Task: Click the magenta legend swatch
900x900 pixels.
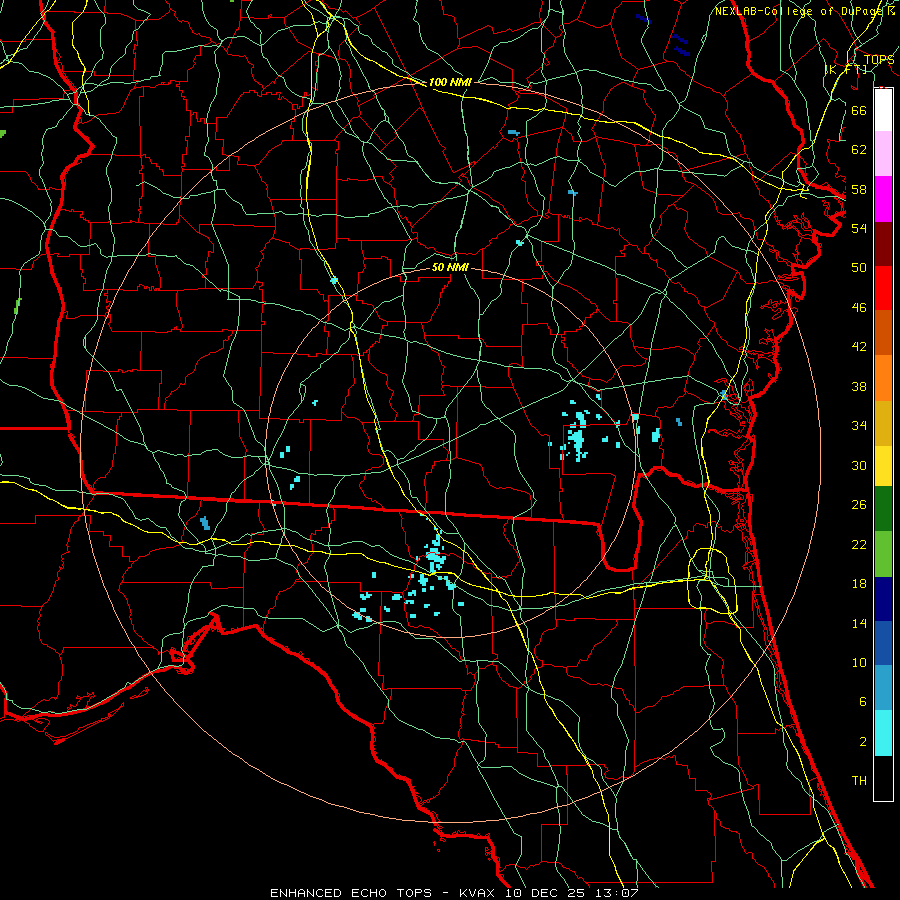Action: (x=883, y=199)
